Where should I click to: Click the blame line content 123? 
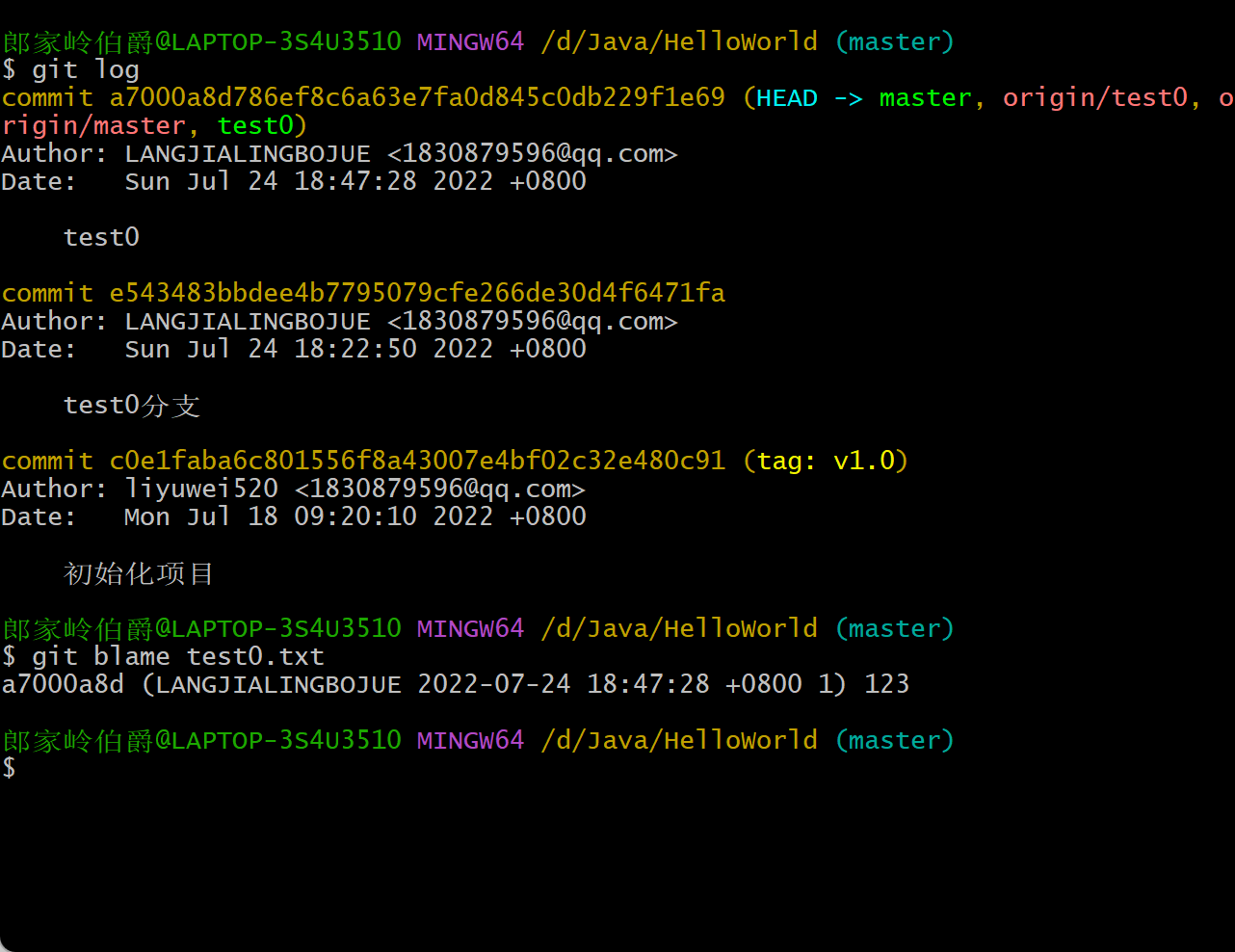click(x=887, y=685)
